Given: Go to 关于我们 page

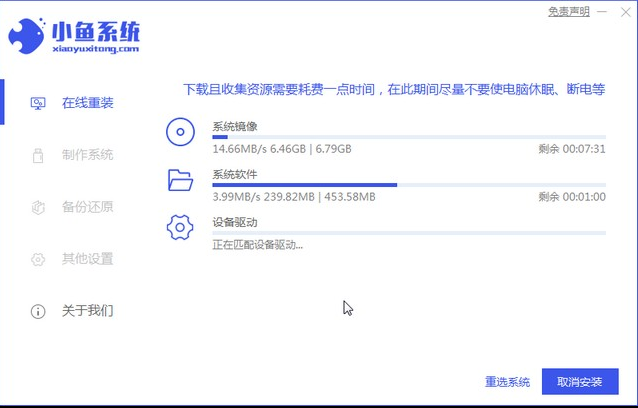Looking at the screenshot, I should tap(87, 311).
